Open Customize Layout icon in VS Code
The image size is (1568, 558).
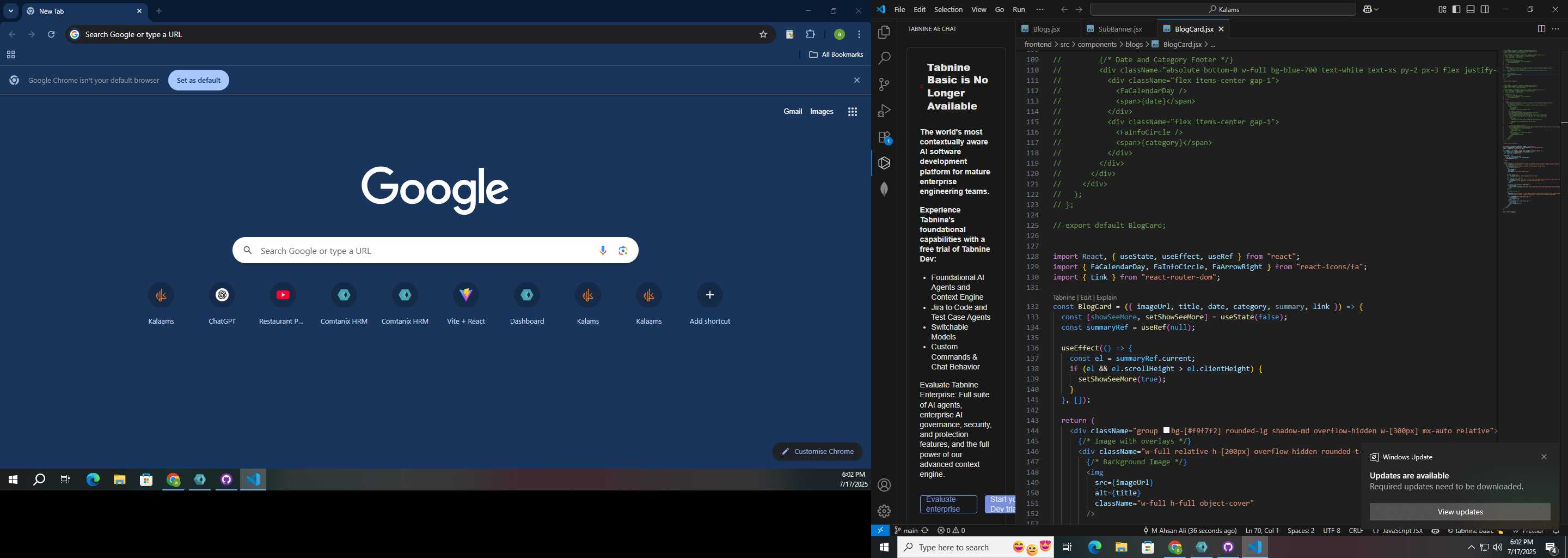[1442, 10]
